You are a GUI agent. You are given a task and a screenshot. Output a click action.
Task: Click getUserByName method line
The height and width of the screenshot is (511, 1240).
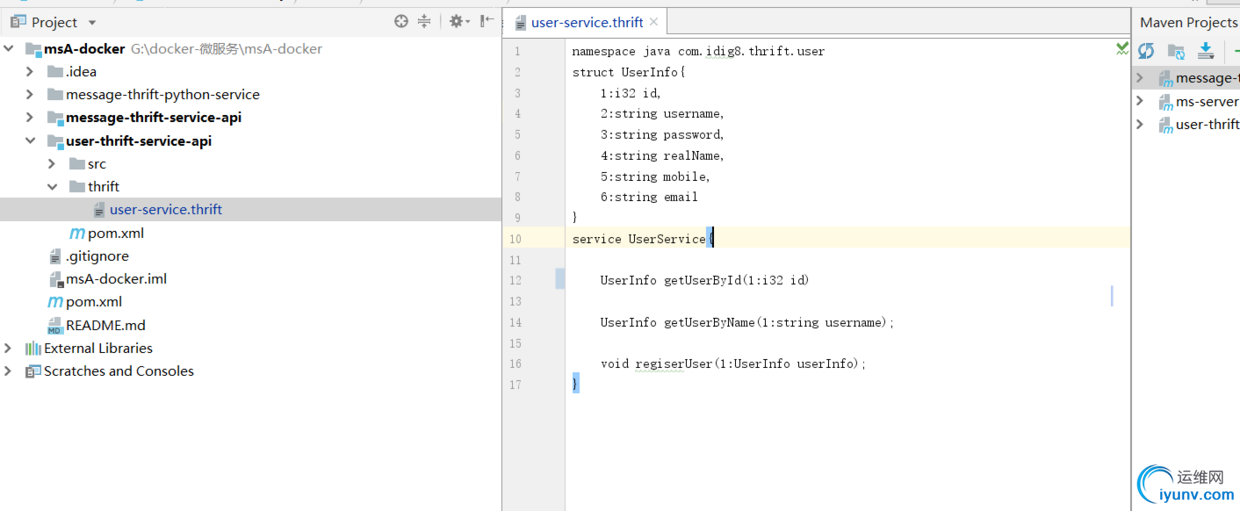click(747, 322)
